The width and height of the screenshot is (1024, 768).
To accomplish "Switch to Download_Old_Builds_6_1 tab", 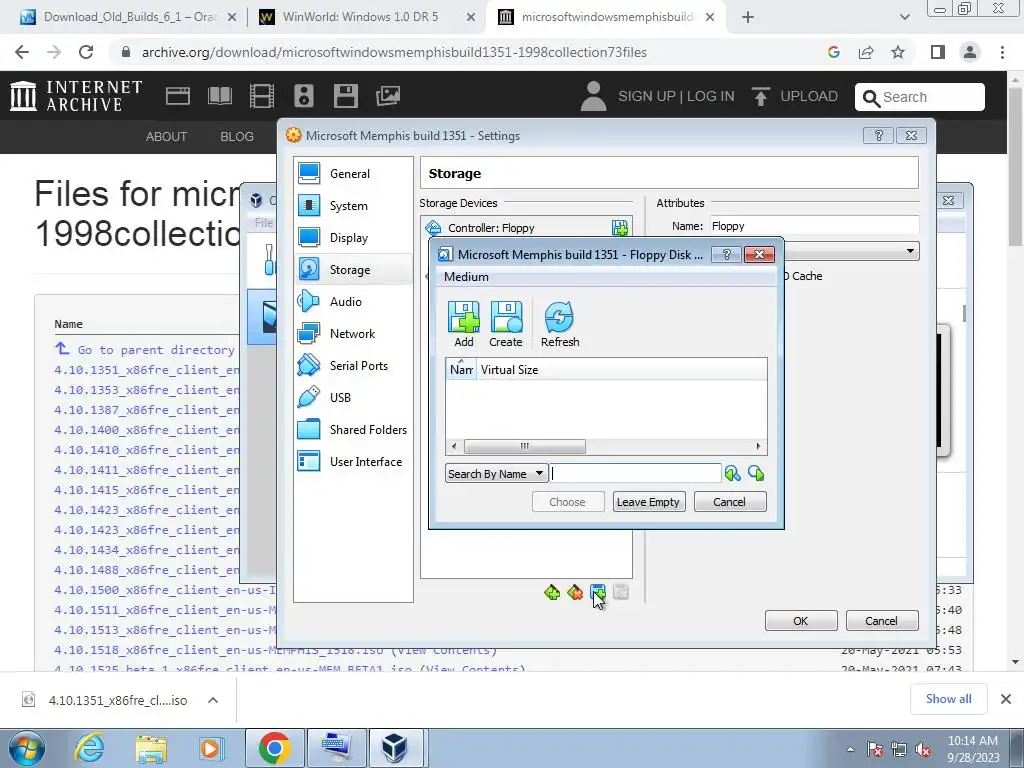I will point(129,17).
